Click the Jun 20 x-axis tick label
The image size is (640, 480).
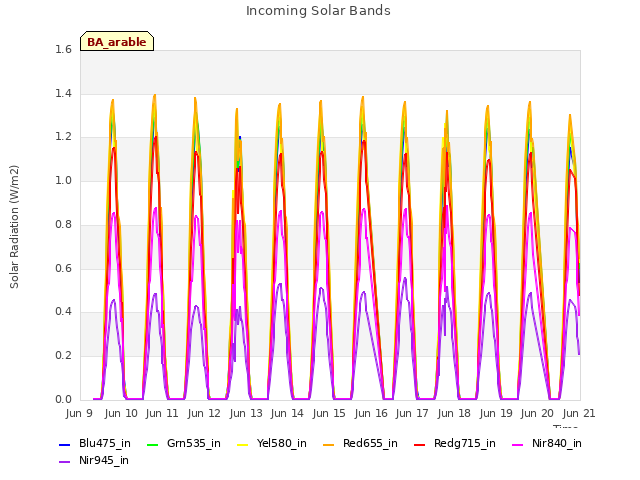tap(537, 413)
